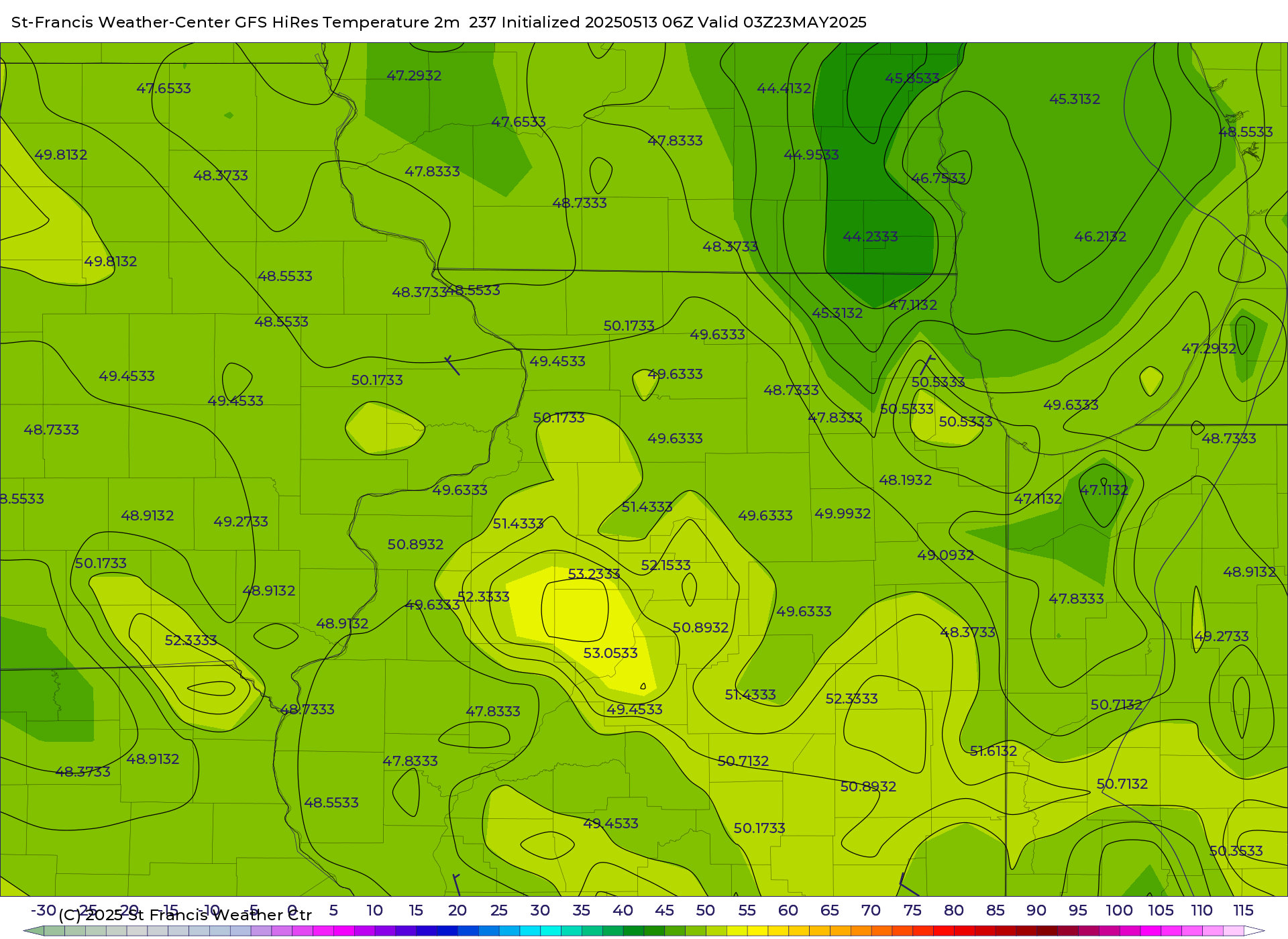The height and width of the screenshot is (939, 1288).
Task: Click the color scale label 100
Action: 1119,911
